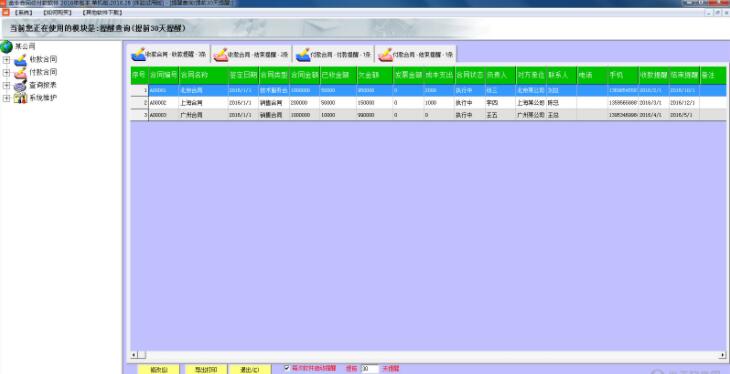The image size is (730, 374).
Task: Expand the 系统维护 tree node
Action: tap(7, 98)
